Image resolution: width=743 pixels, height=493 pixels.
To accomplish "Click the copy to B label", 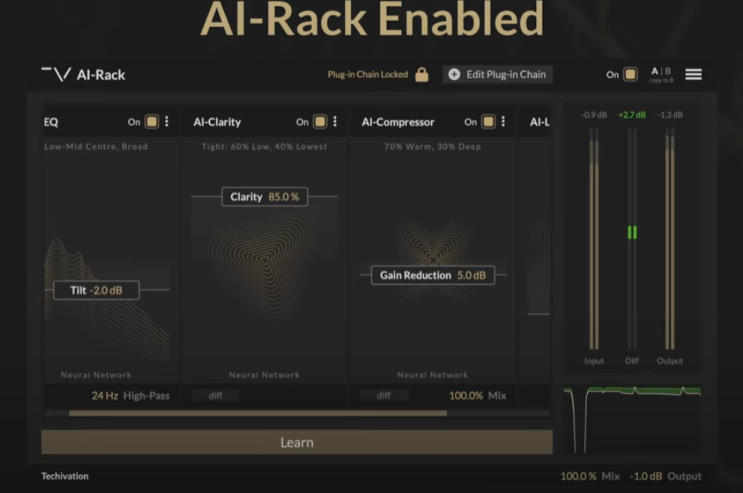I will (x=661, y=81).
